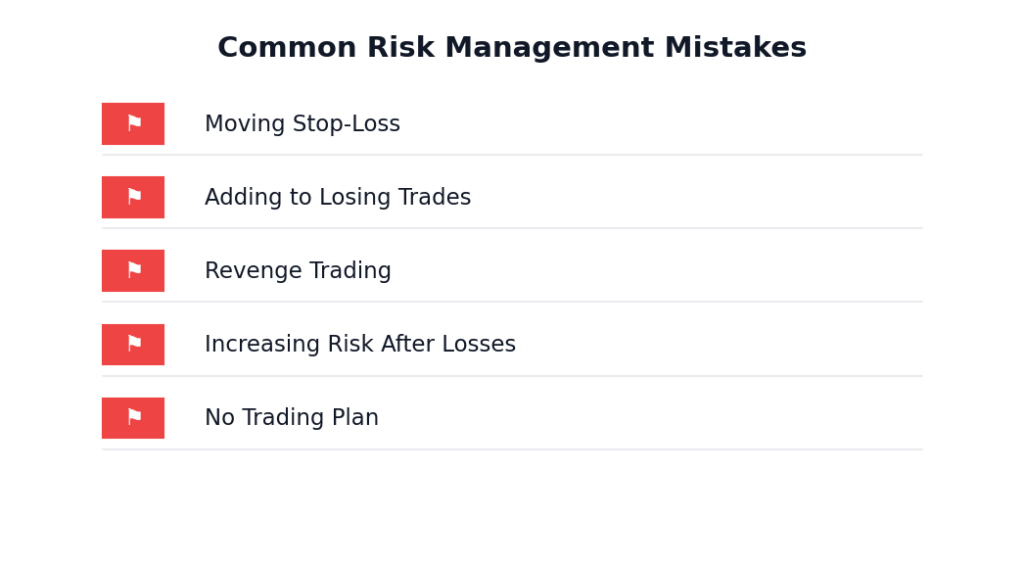Image resolution: width=1024 pixels, height=565 pixels.
Task: Click the Adding to Losing Trades text
Action: click(337, 198)
